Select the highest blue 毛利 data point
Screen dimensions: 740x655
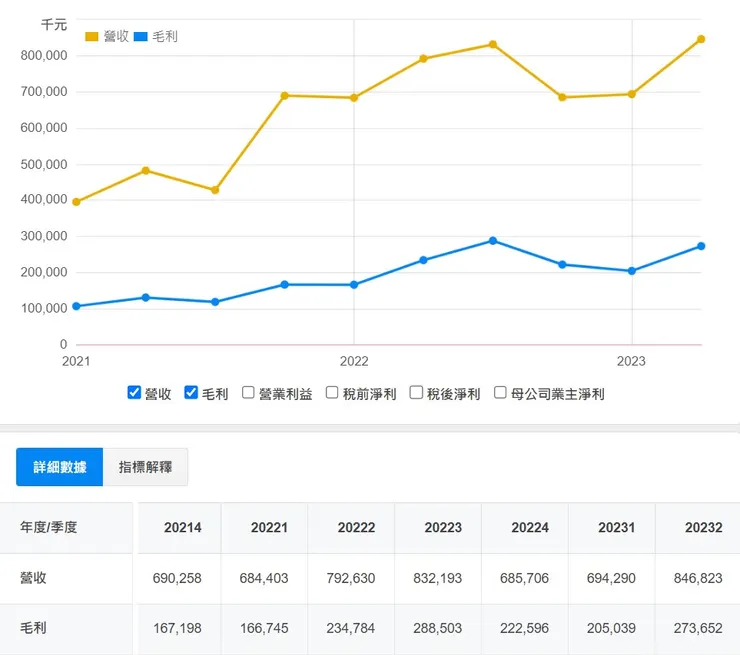pyautogui.click(x=493, y=241)
